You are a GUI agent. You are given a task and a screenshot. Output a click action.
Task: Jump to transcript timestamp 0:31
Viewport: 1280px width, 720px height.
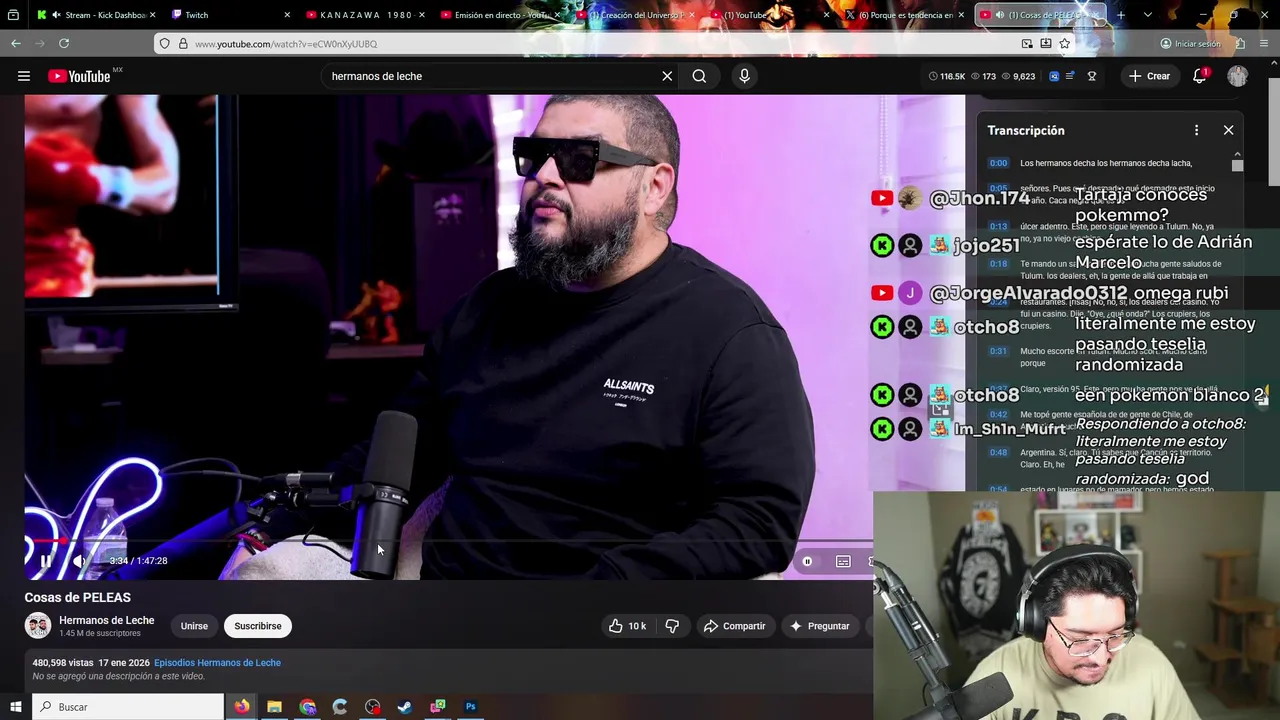click(x=998, y=351)
